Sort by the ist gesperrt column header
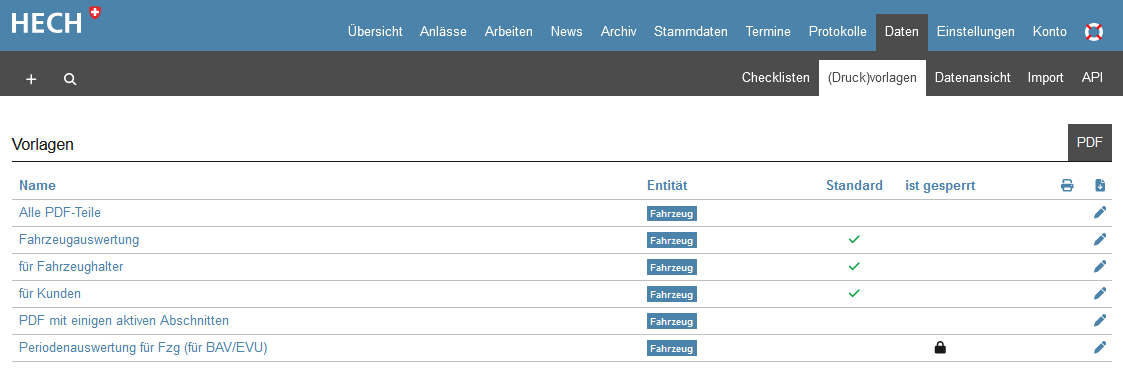Viewport: 1123px width, 370px height. coord(940,186)
